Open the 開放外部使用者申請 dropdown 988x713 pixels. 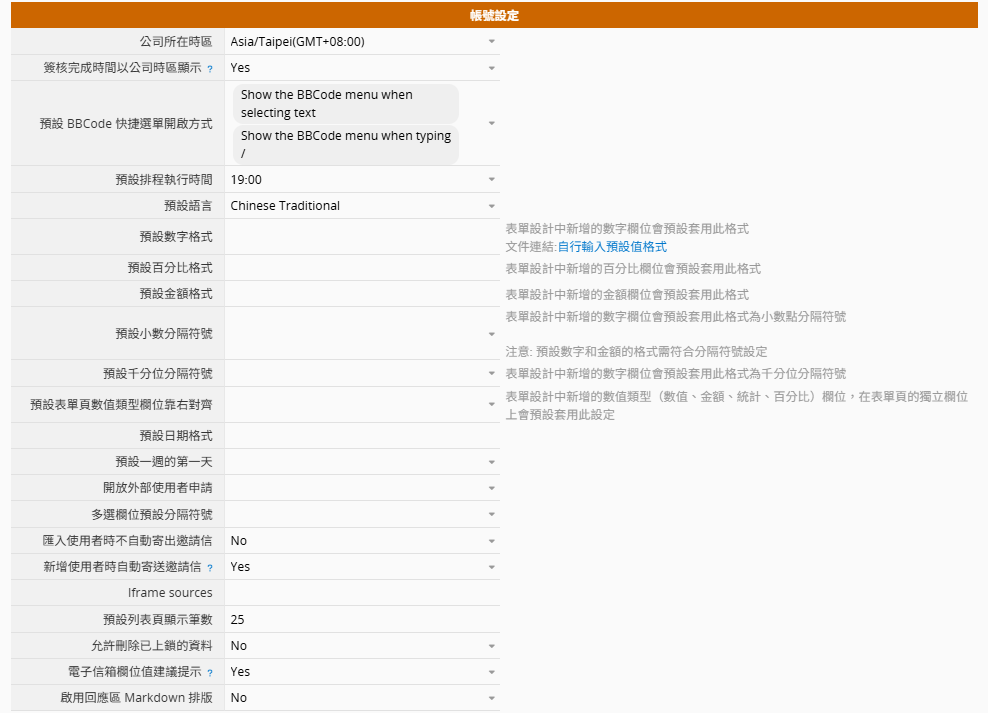pyautogui.click(x=361, y=488)
